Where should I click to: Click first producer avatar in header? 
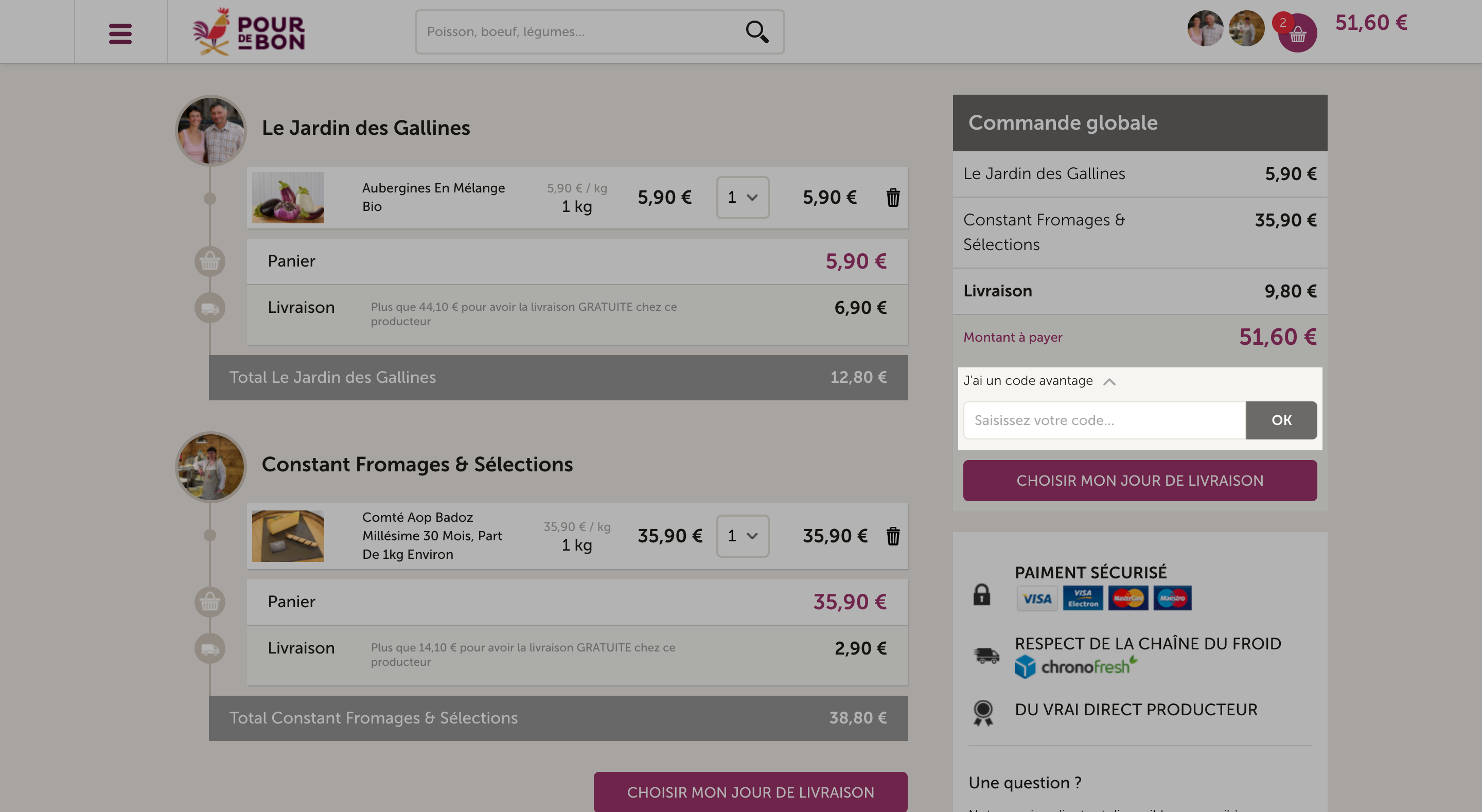tap(1205, 28)
